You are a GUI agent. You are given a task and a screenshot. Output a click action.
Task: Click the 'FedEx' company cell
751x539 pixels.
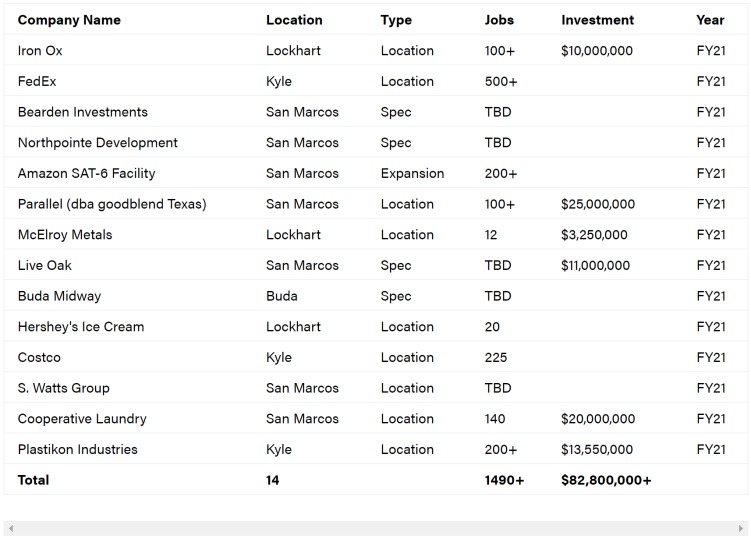(x=37, y=81)
